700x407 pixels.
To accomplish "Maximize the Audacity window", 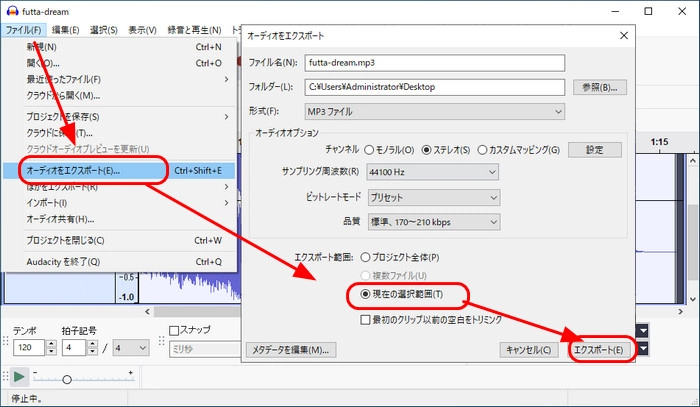I will [648, 11].
